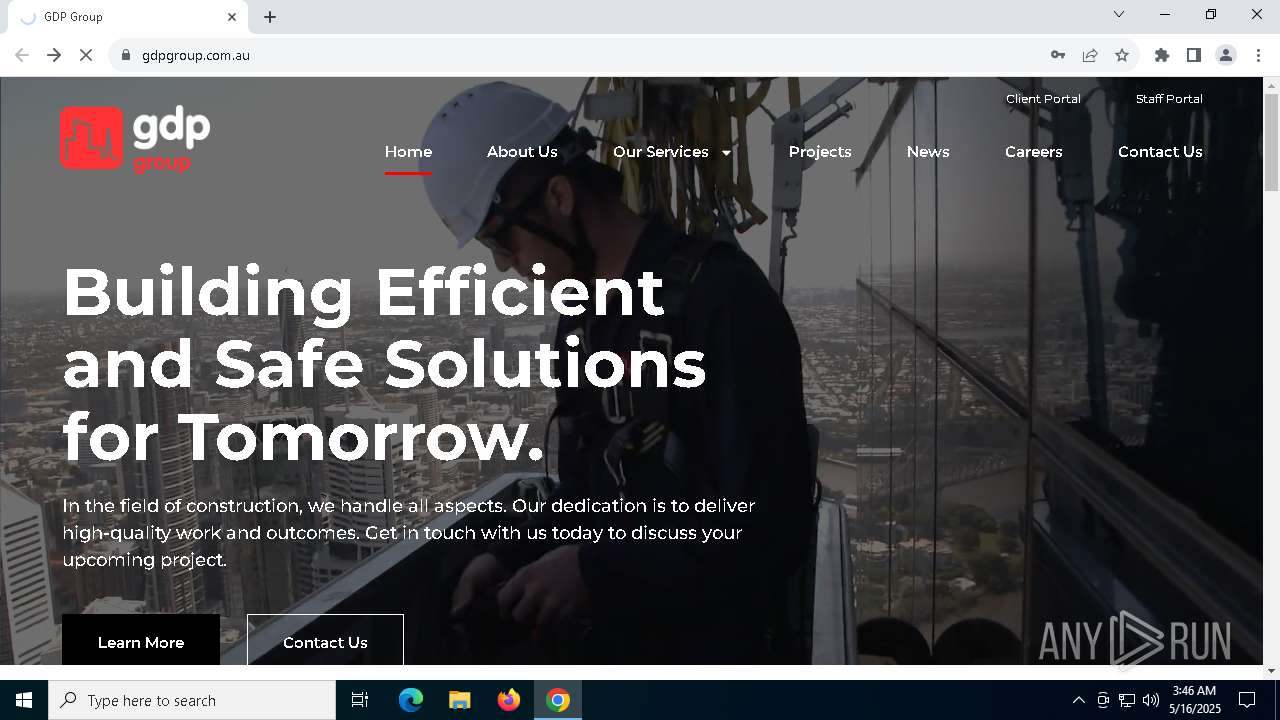Open the Client Portal link
Screen dimensions: 1280x720
coord(1043,99)
